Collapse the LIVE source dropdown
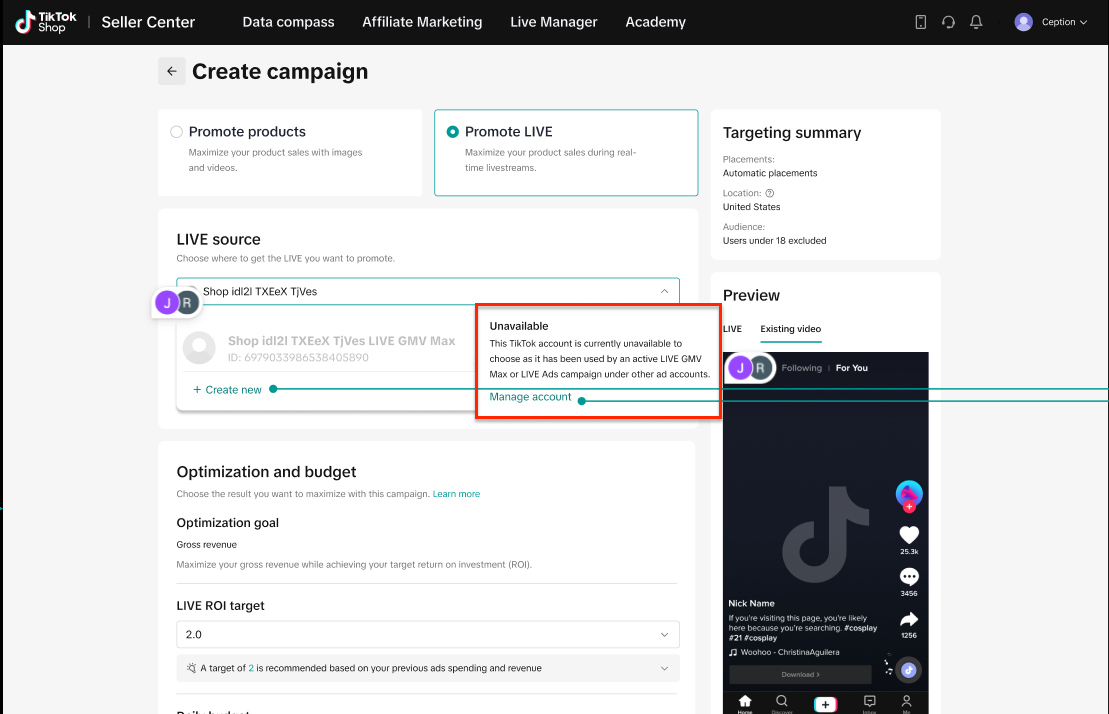This screenshot has width=1109, height=714. (x=664, y=292)
